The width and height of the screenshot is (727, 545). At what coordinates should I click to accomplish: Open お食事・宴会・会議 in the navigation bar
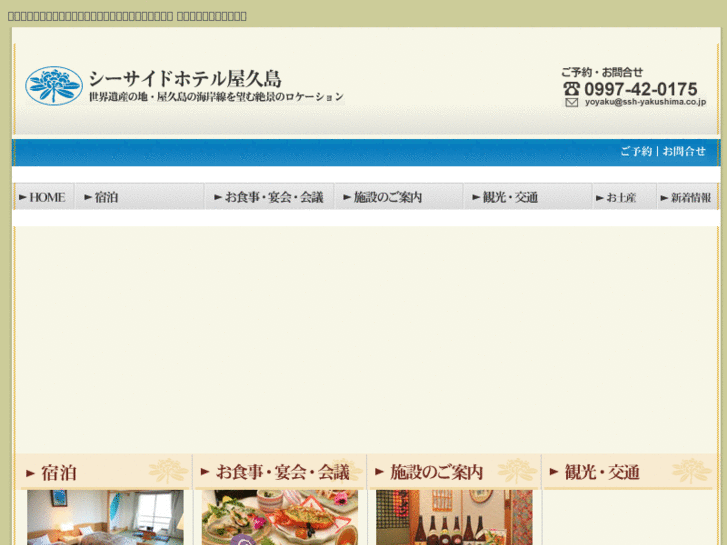point(269,197)
